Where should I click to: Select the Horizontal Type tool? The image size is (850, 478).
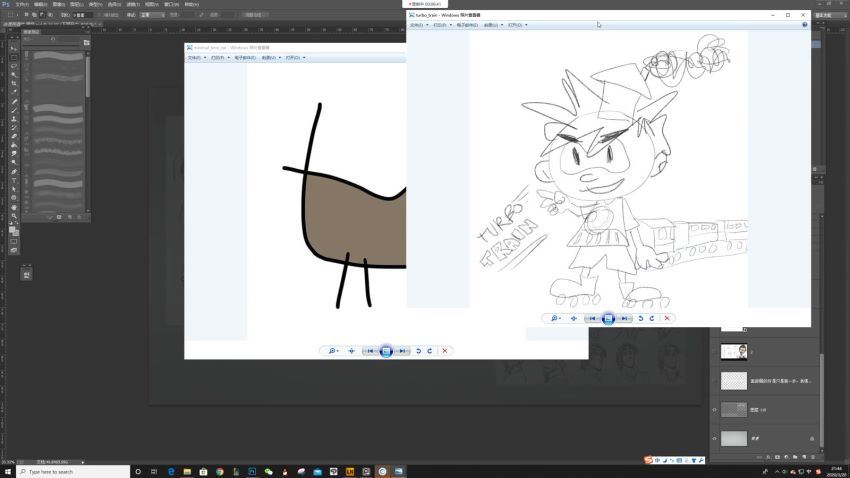tap(14, 180)
